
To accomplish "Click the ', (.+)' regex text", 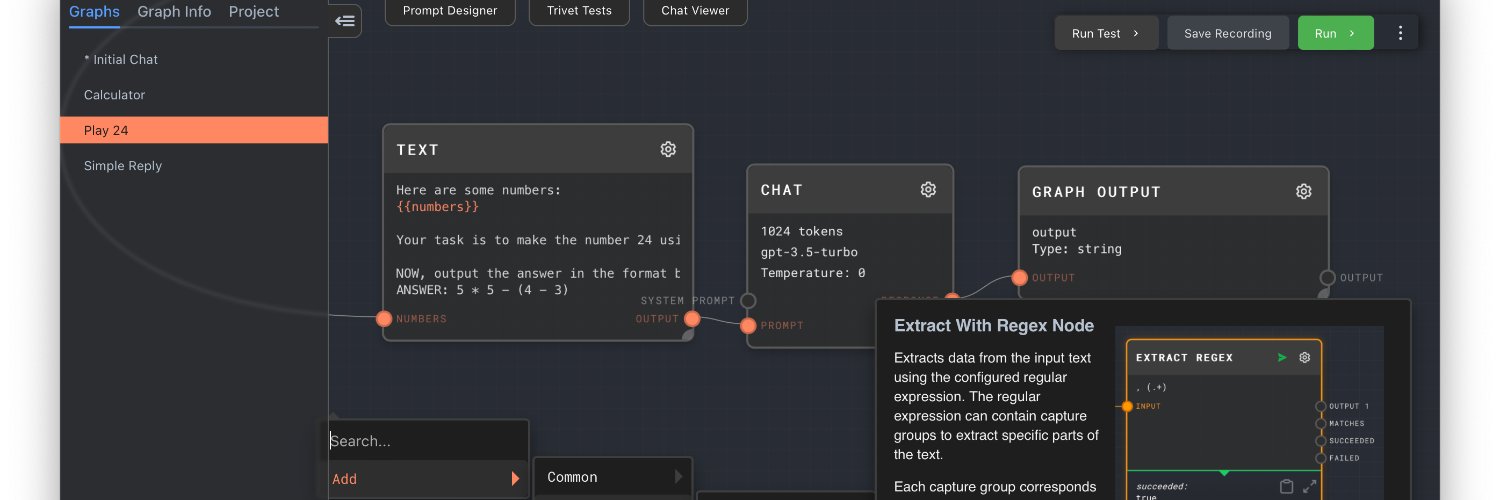I will point(1152,387).
